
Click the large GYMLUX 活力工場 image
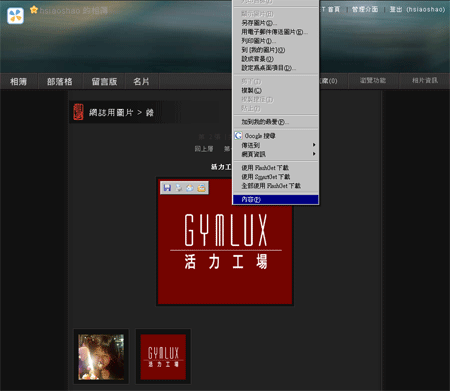[225, 241]
